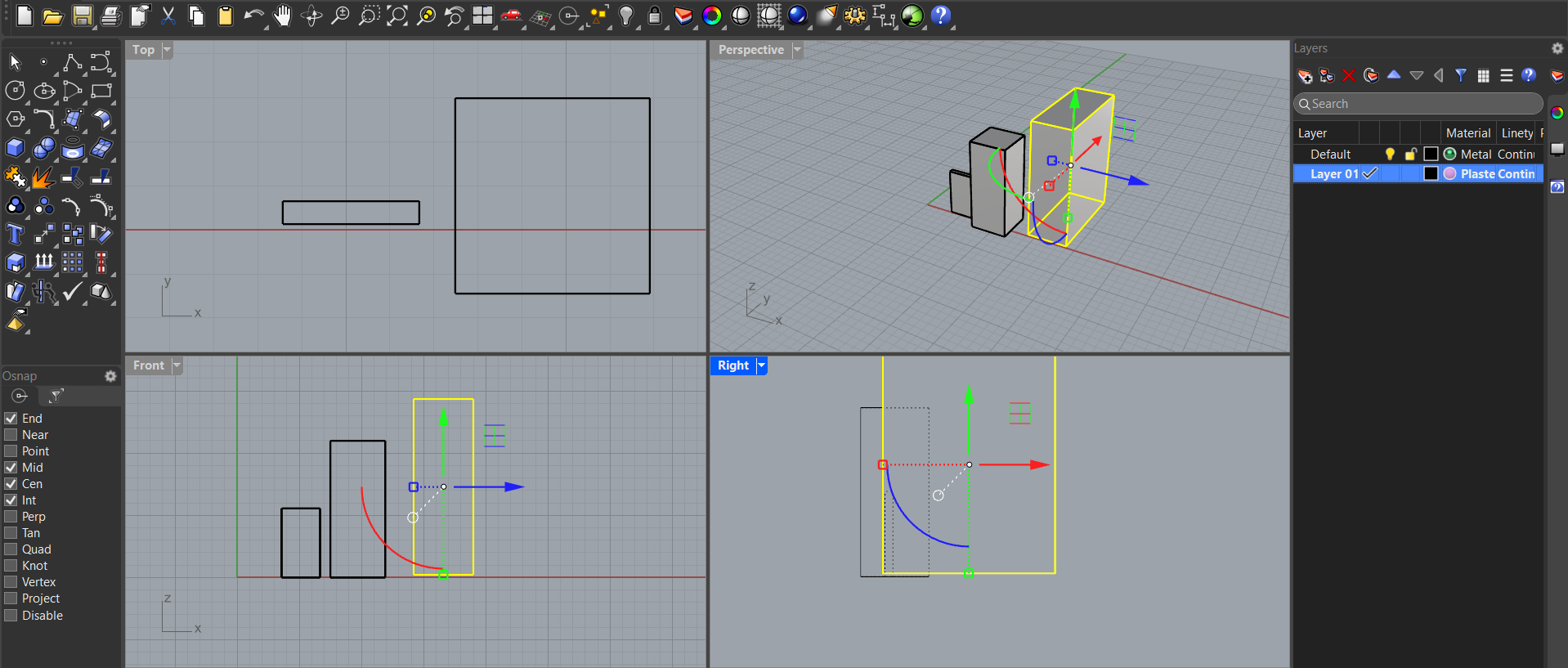Select the Text object tool

(x=15, y=235)
